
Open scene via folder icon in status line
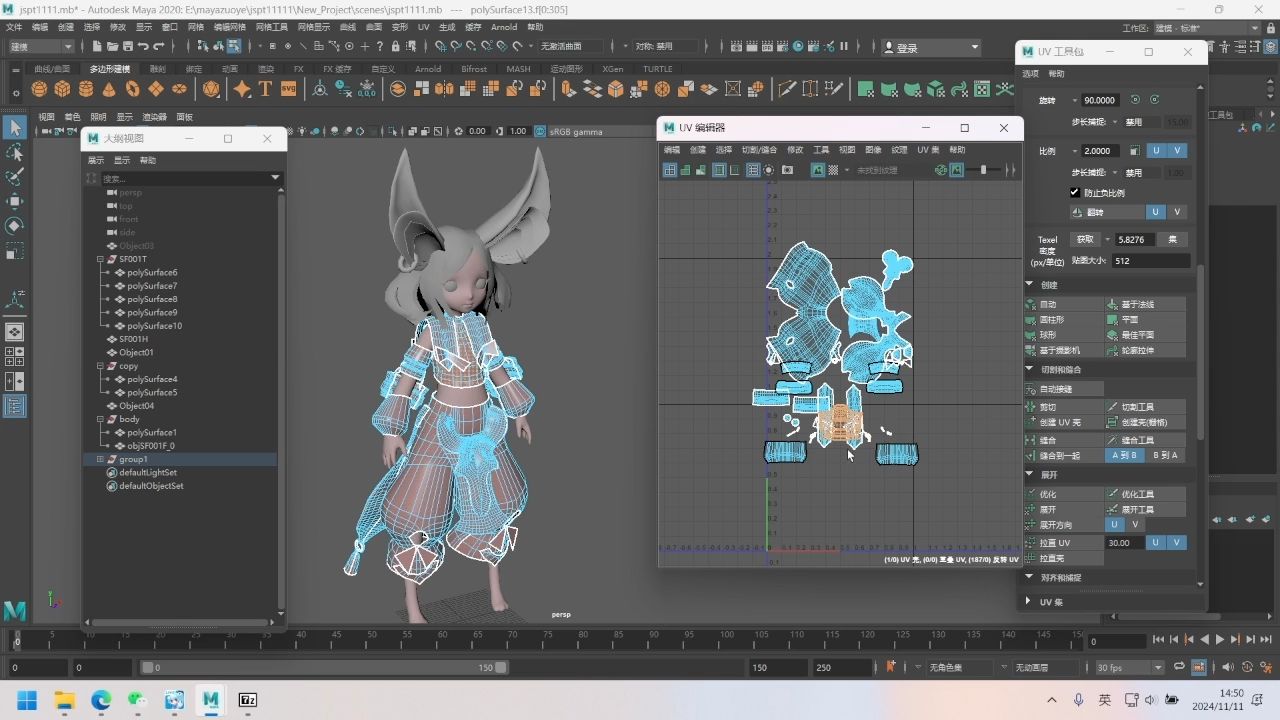(111, 46)
